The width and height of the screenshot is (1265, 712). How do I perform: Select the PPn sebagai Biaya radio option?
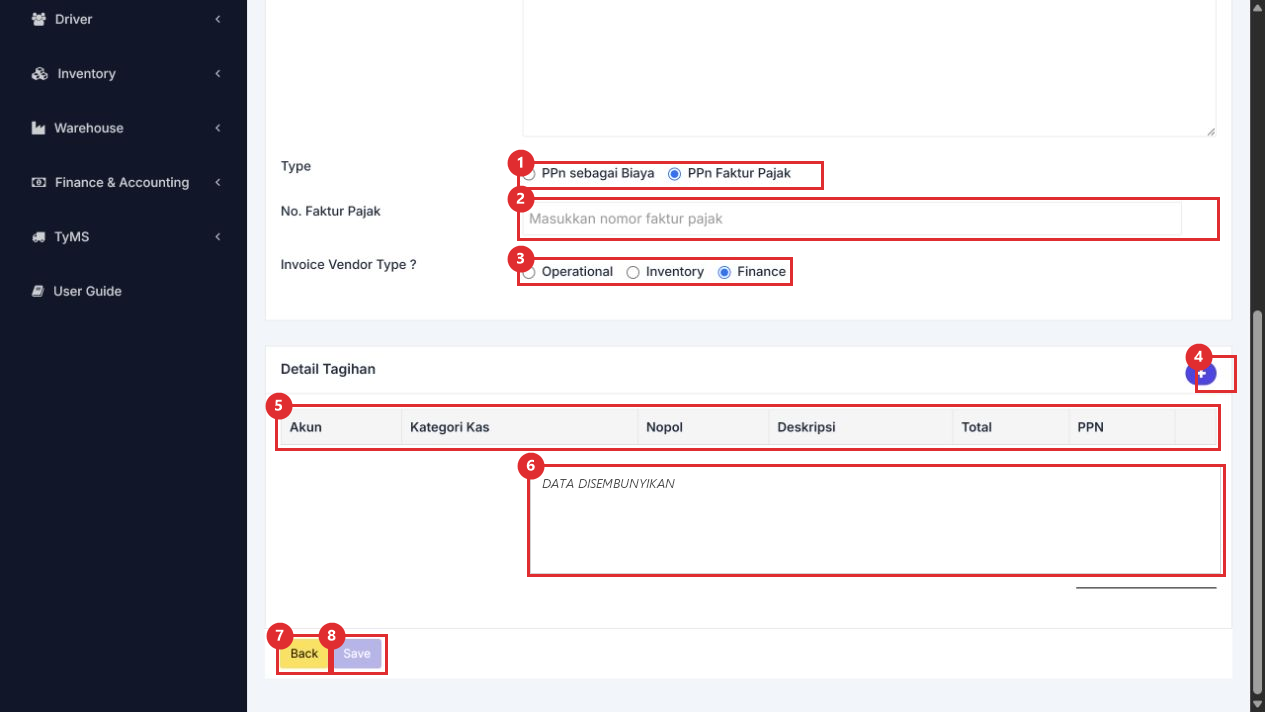pyautogui.click(x=530, y=173)
